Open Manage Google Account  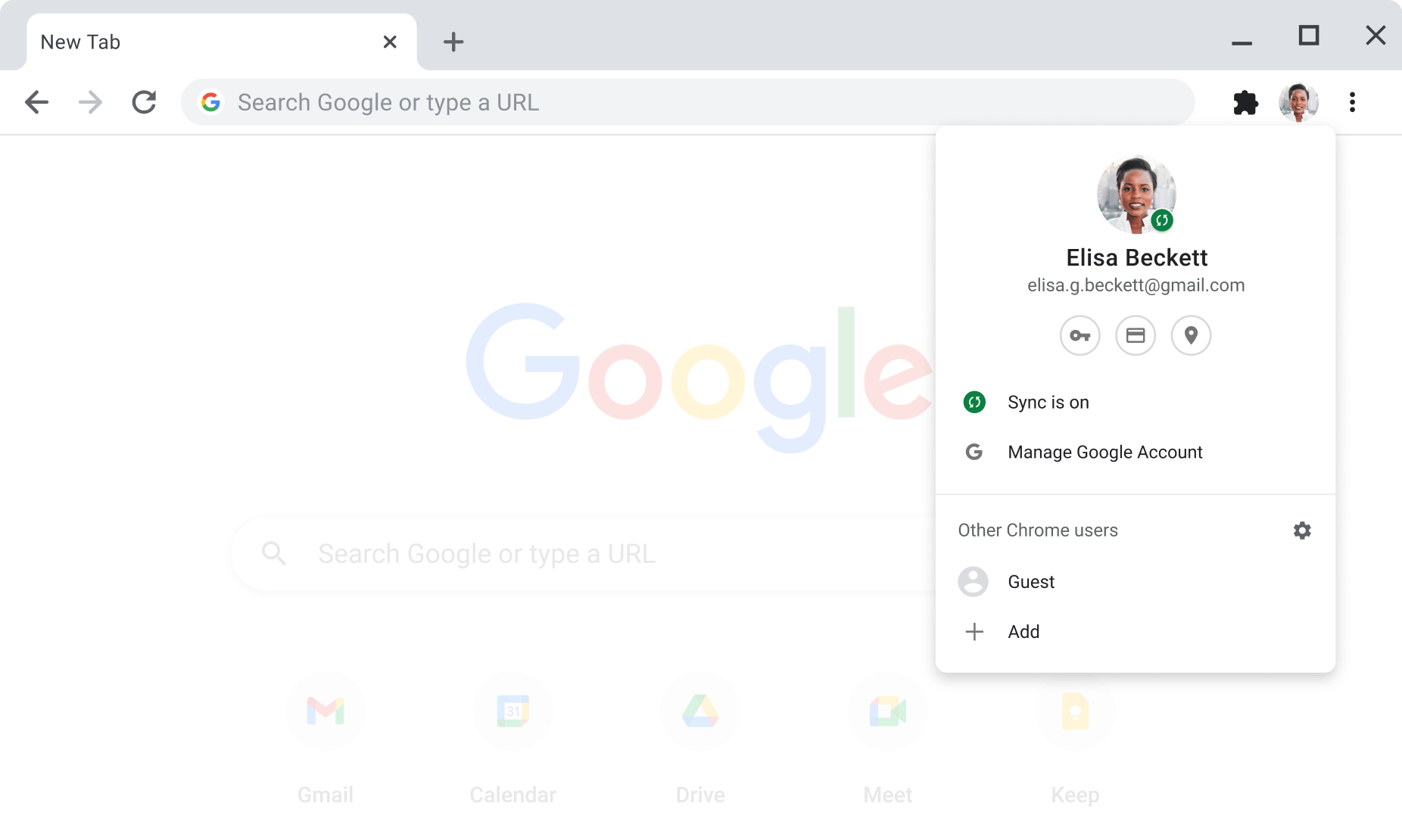[x=1104, y=453]
